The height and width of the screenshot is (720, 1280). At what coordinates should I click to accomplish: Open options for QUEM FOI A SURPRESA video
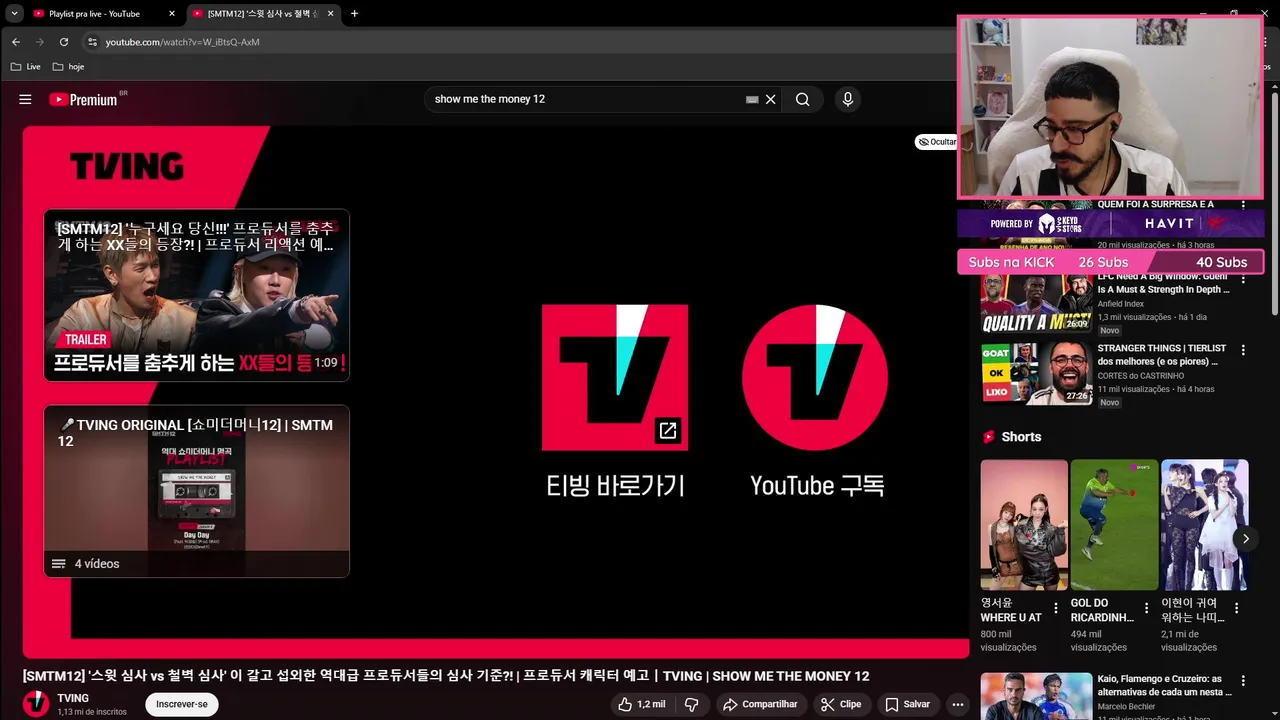tap(1243, 204)
